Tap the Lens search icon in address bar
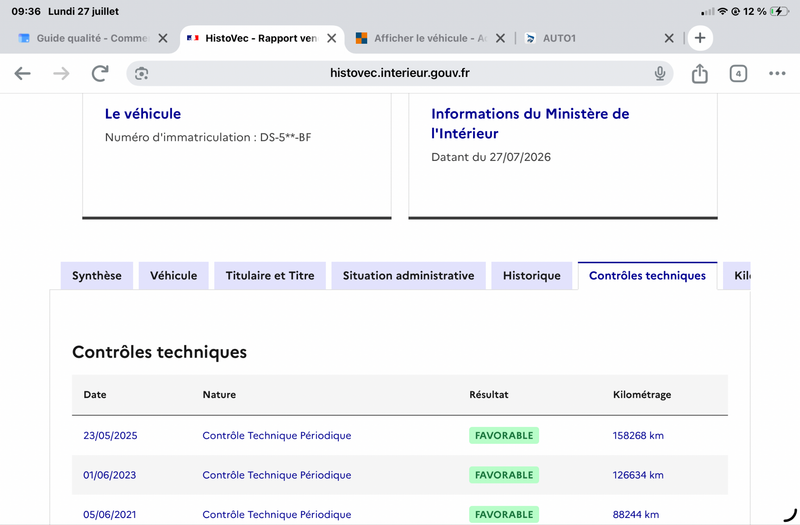The width and height of the screenshot is (800, 525). tap(141, 73)
